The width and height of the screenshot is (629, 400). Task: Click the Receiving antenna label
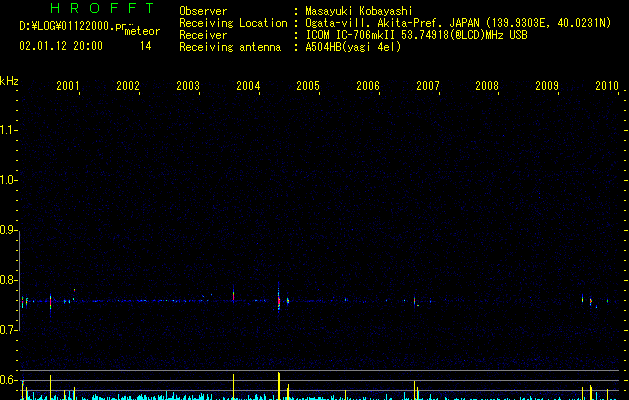coord(230,47)
